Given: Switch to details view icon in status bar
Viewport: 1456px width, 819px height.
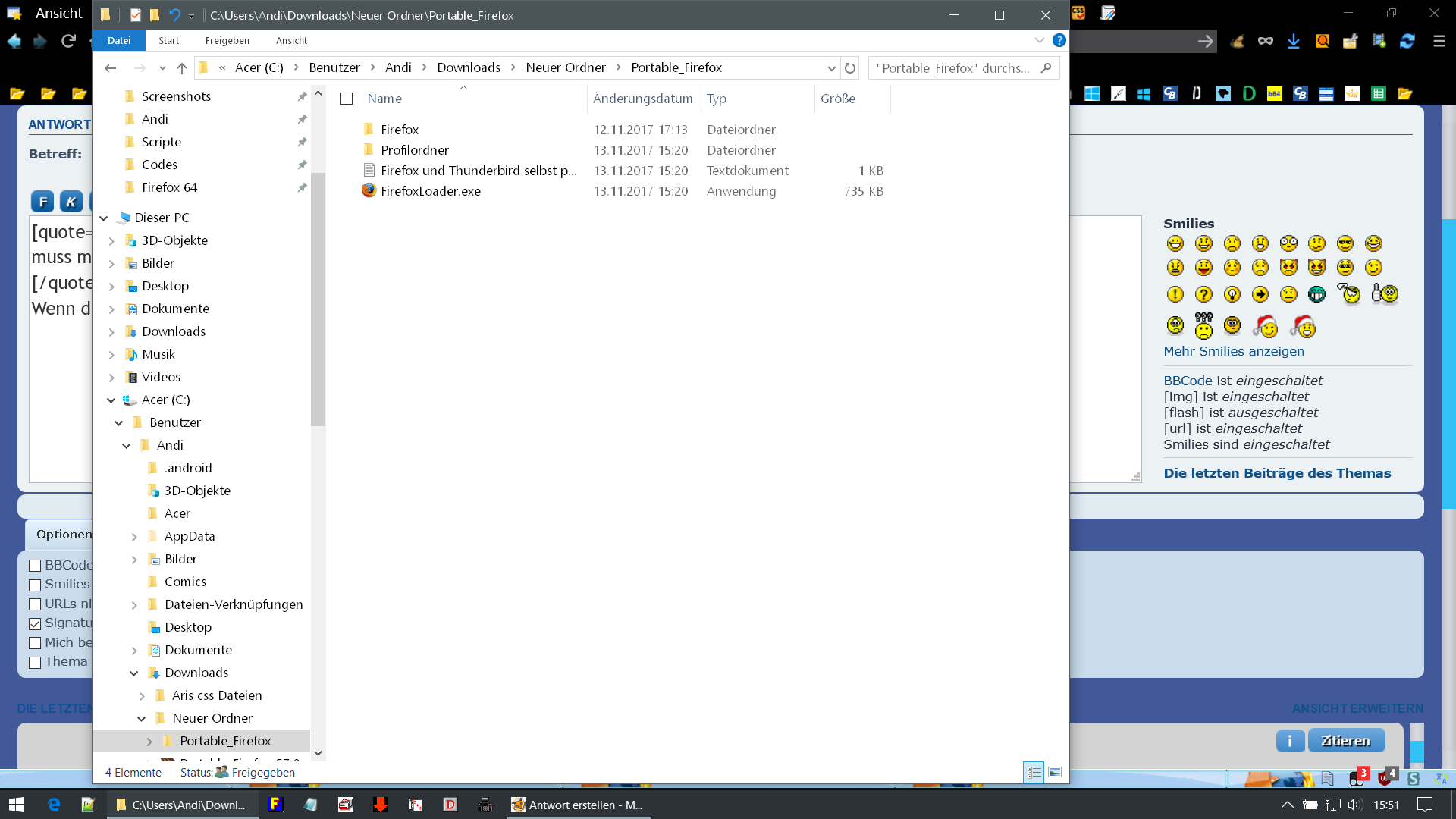Looking at the screenshot, I should [x=1034, y=772].
